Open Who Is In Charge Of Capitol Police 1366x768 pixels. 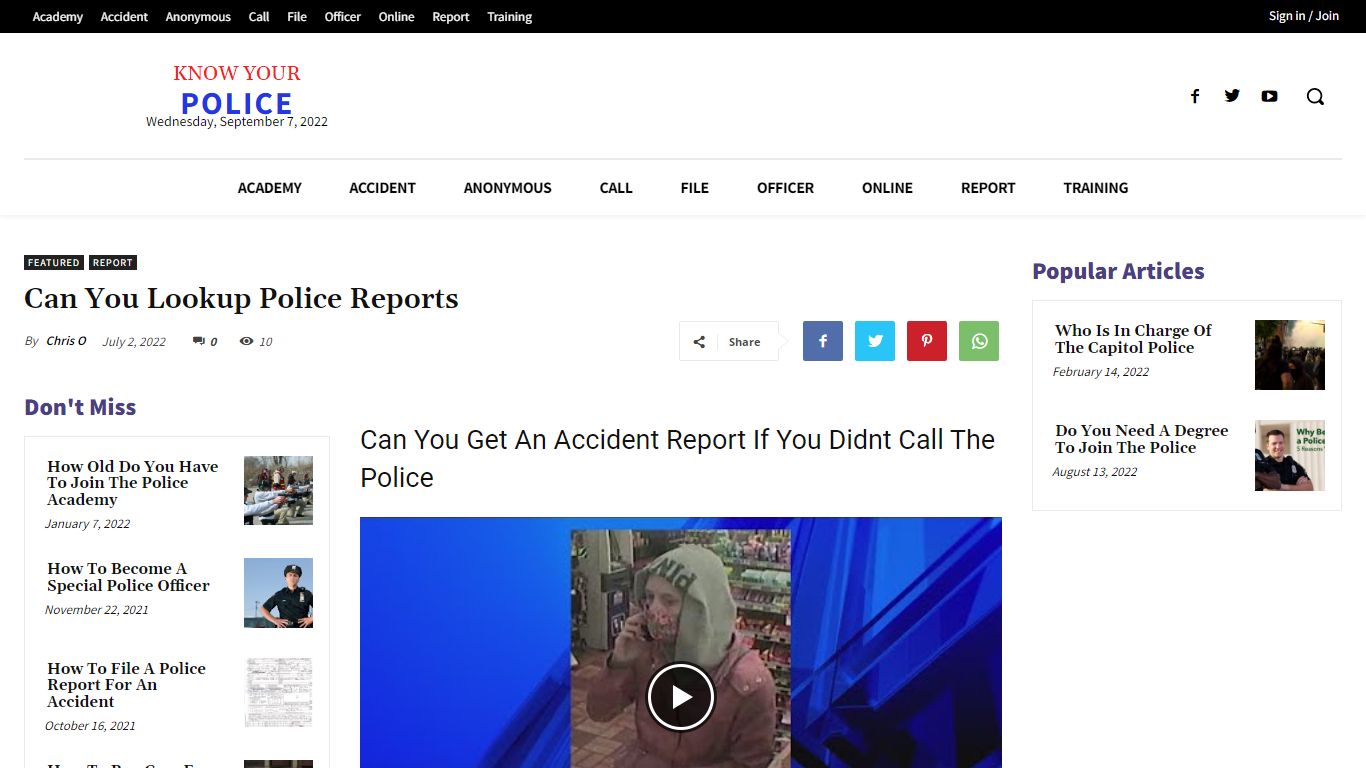click(1133, 339)
